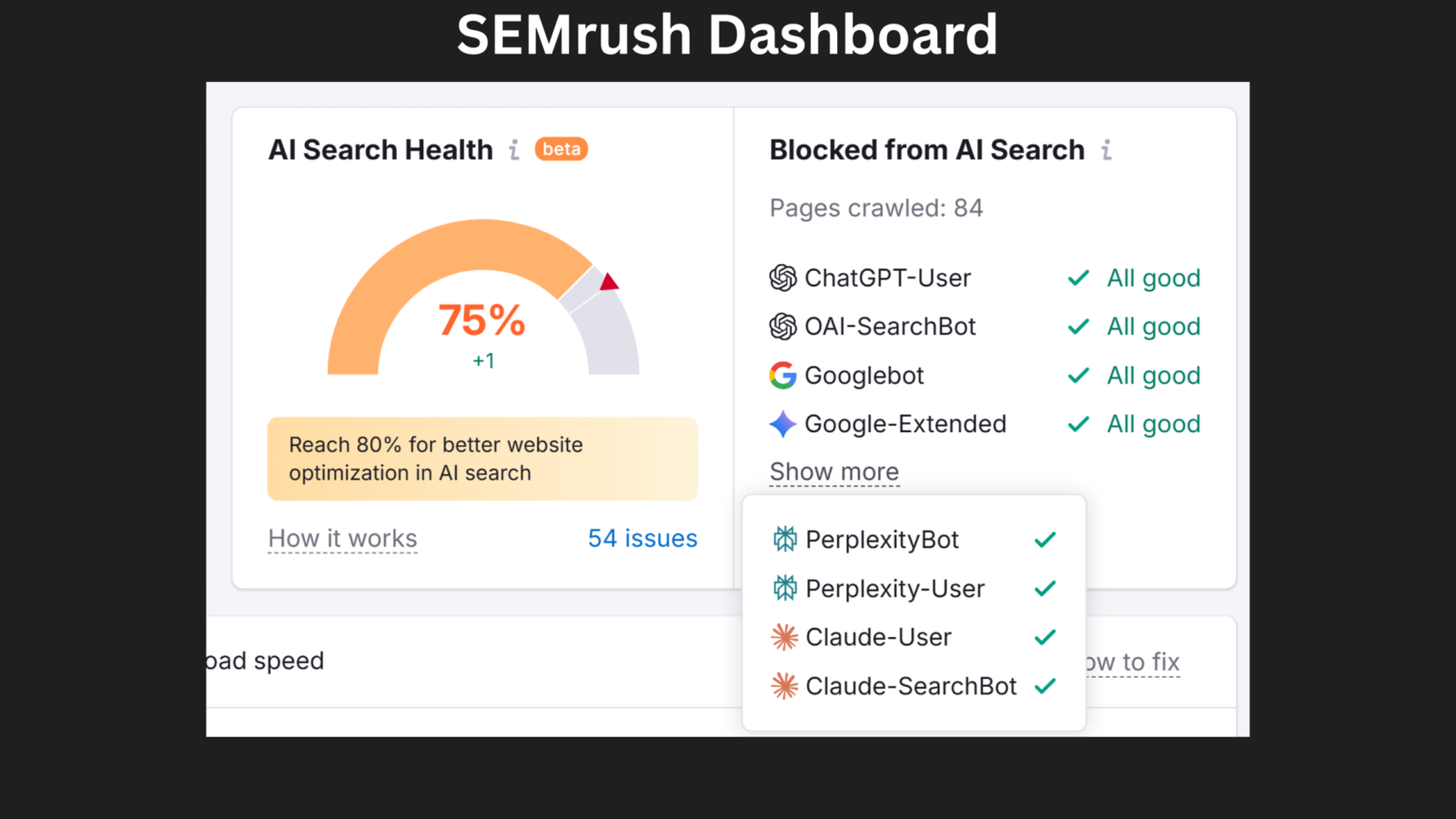Toggle the All good status for Googlebot
This screenshot has width=1456, height=819.
coord(1077,375)
